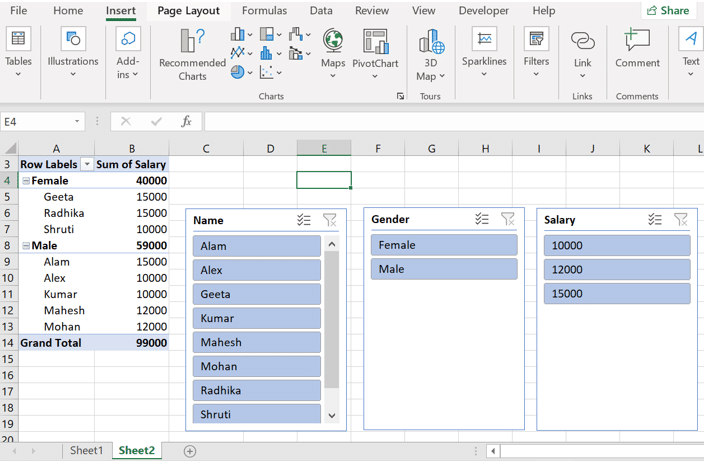The width and height of the screenshot is (704, 461).
Task: Expand column chart dropdown arrow
Action: pos(250,35)
